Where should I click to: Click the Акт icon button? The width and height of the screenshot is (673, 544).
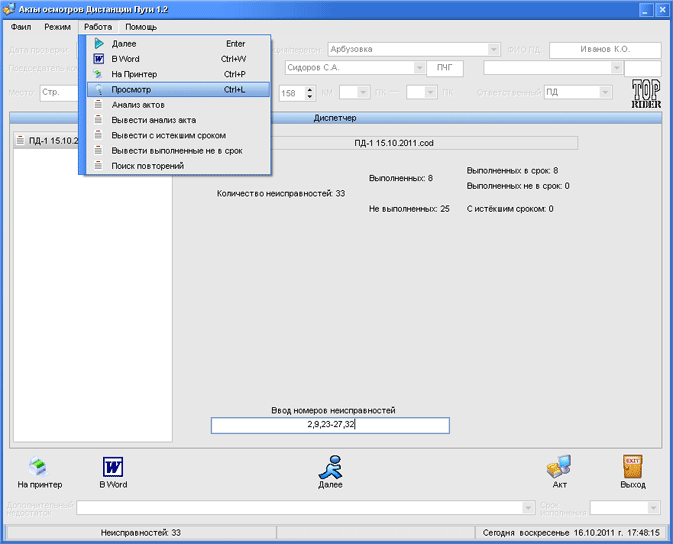click(559, 467)
